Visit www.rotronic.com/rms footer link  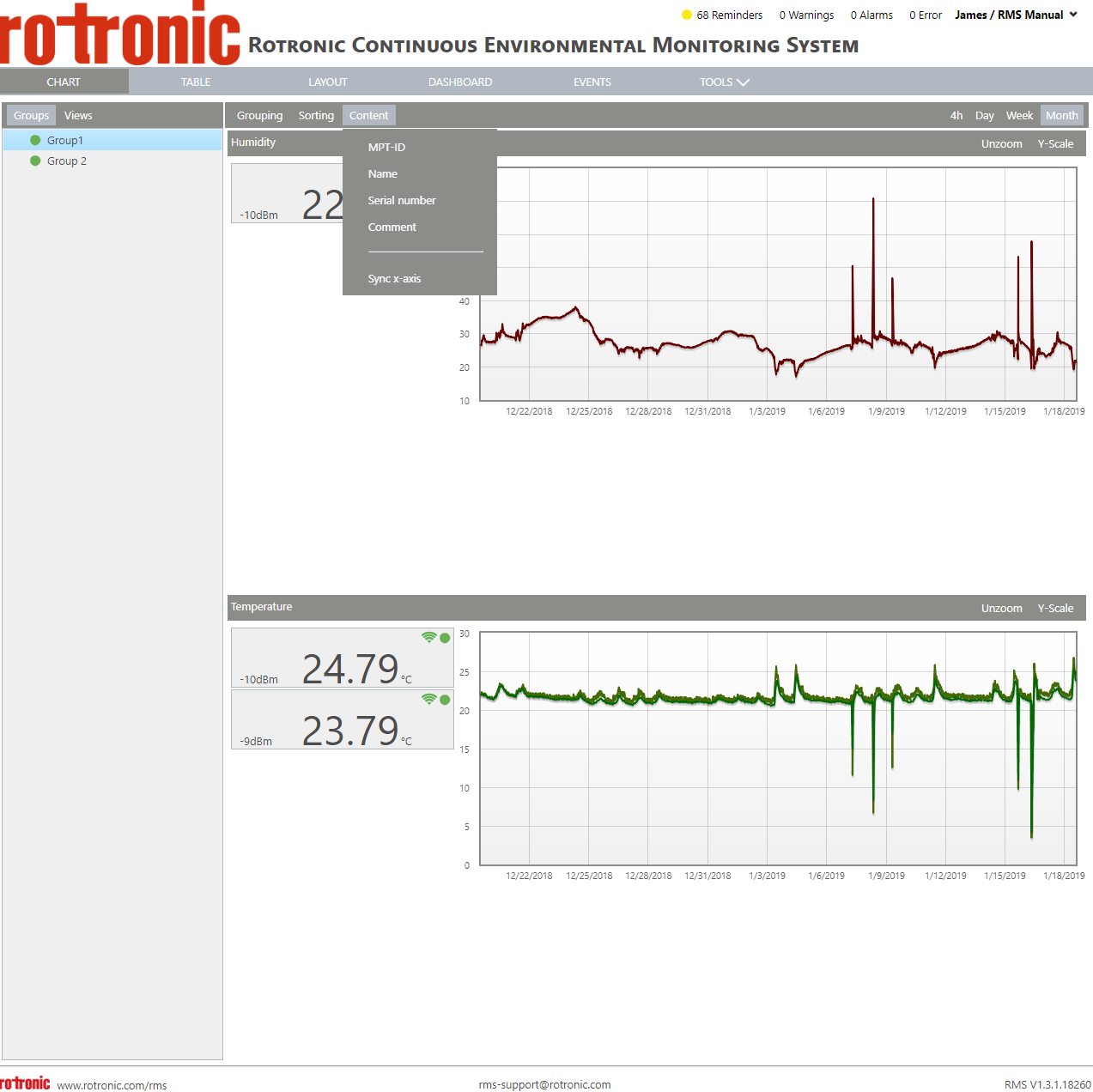pos(112,1085)
